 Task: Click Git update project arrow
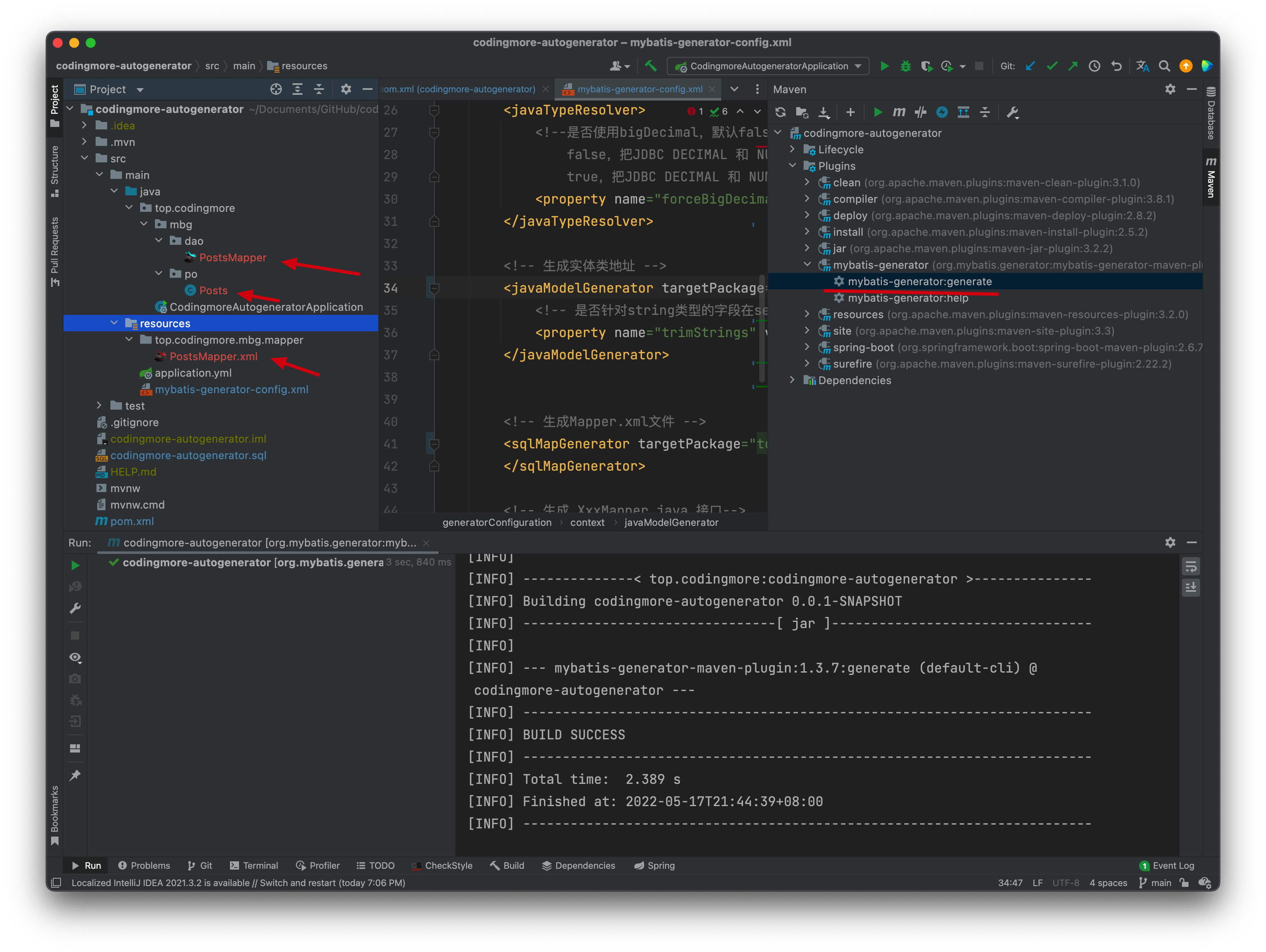click(x=1030, y=66)
